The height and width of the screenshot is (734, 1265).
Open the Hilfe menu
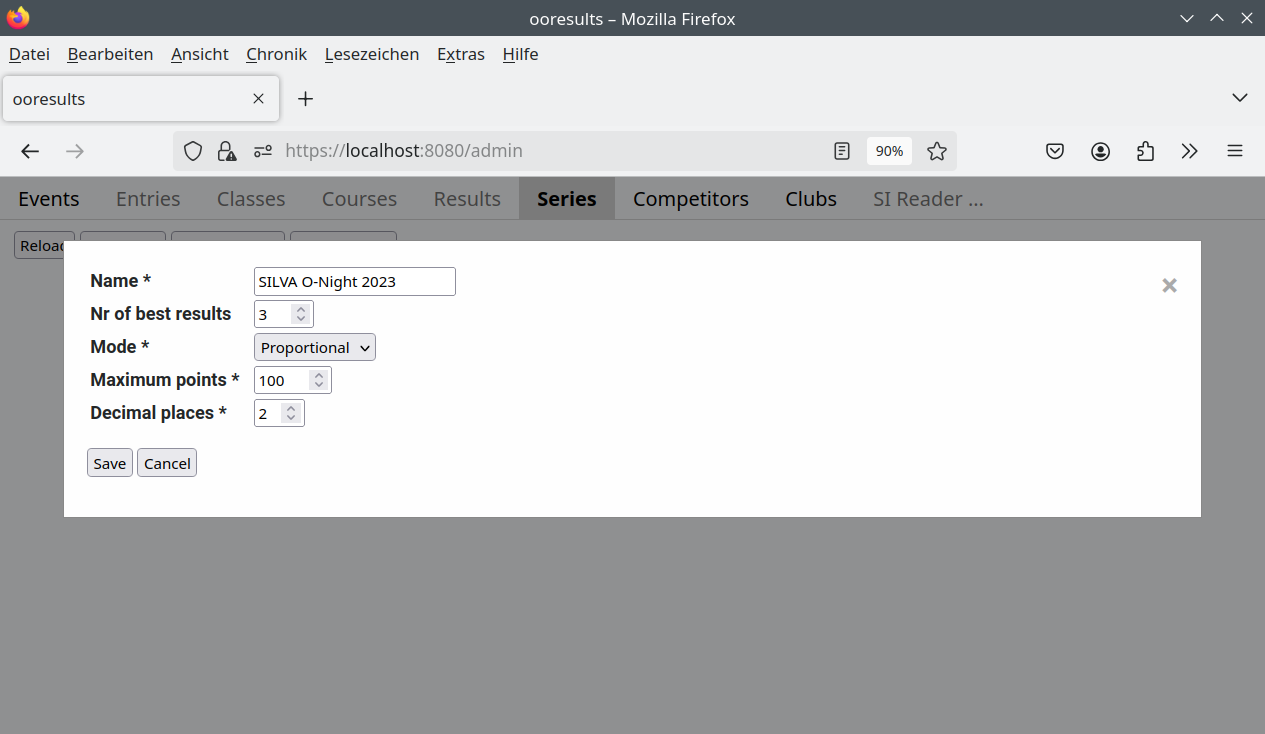(520, 54)
